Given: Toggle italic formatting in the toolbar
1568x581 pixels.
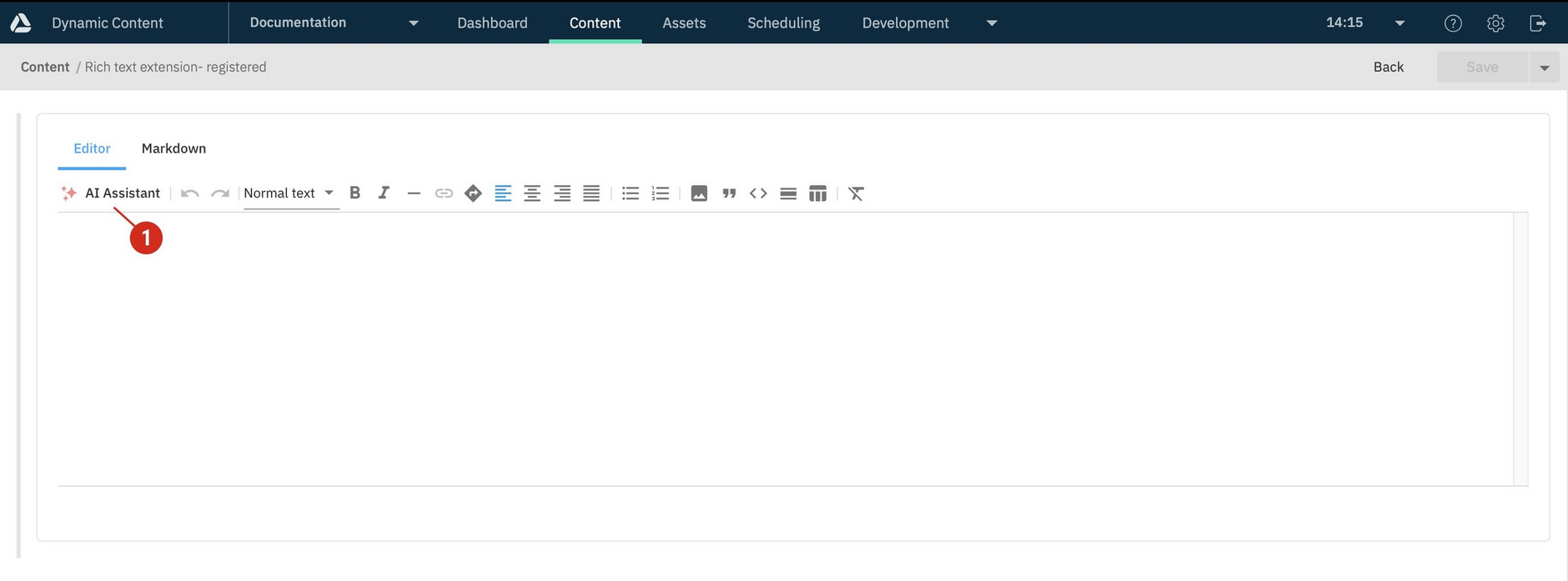Looking at the screenshot, I should point(384,193).
